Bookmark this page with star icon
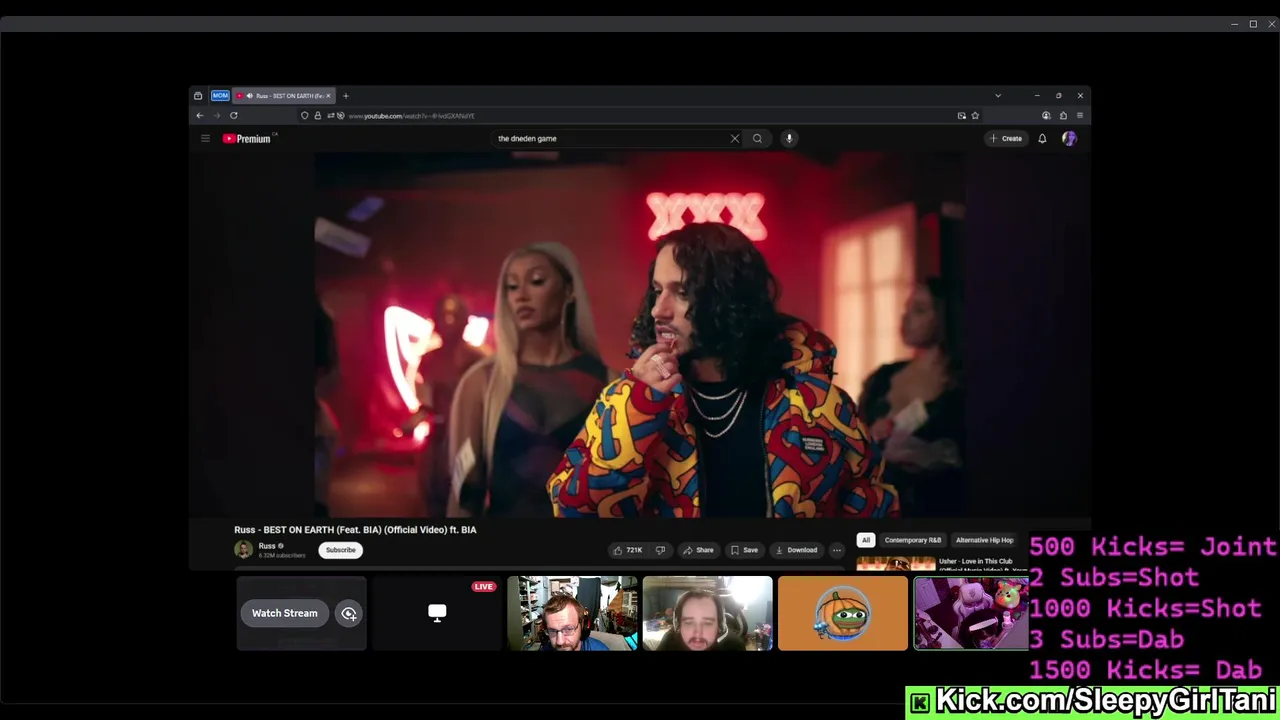 click(x=975, y=116)
